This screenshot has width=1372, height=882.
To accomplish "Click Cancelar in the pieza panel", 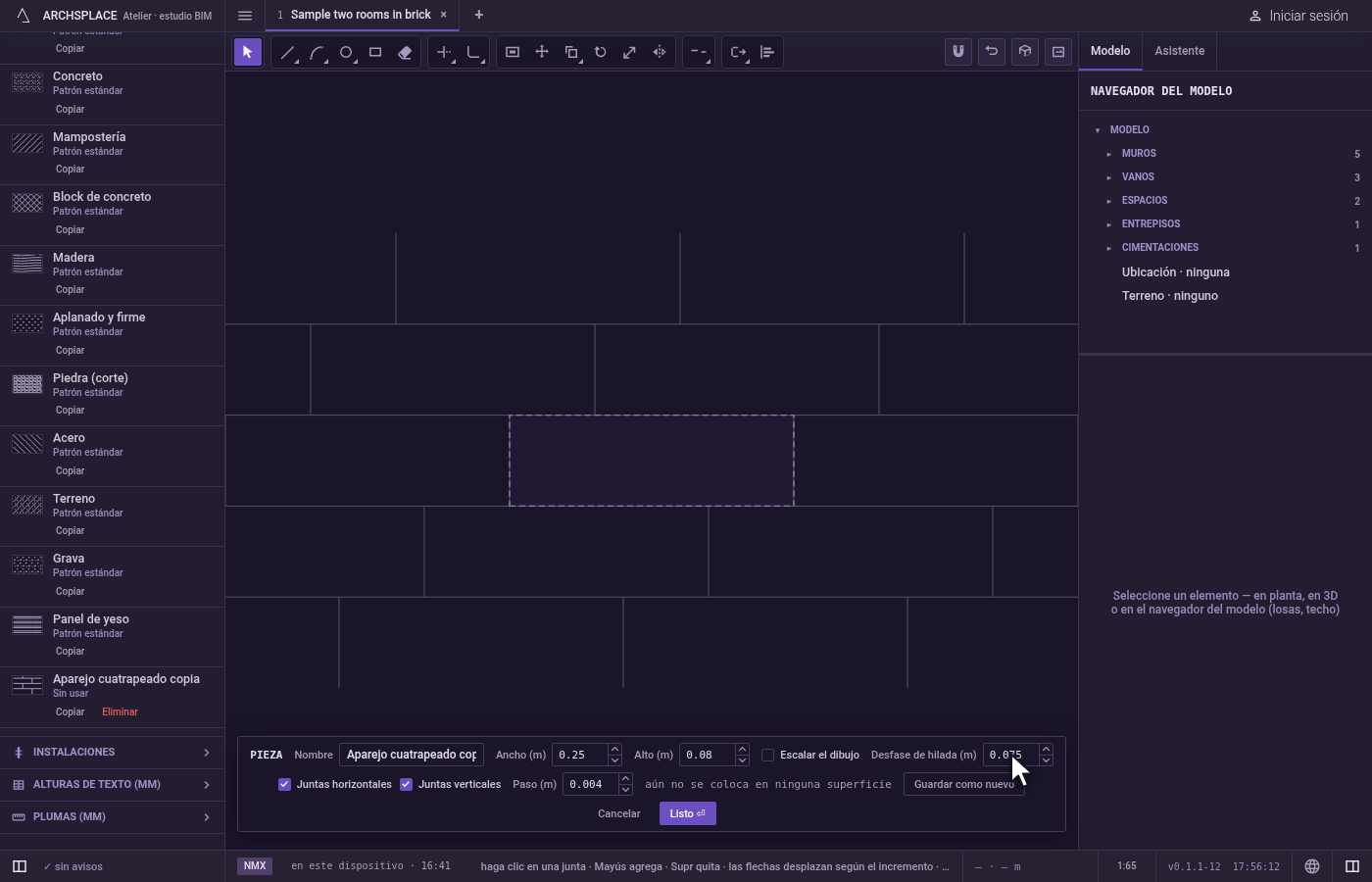I will click(619, 813).
